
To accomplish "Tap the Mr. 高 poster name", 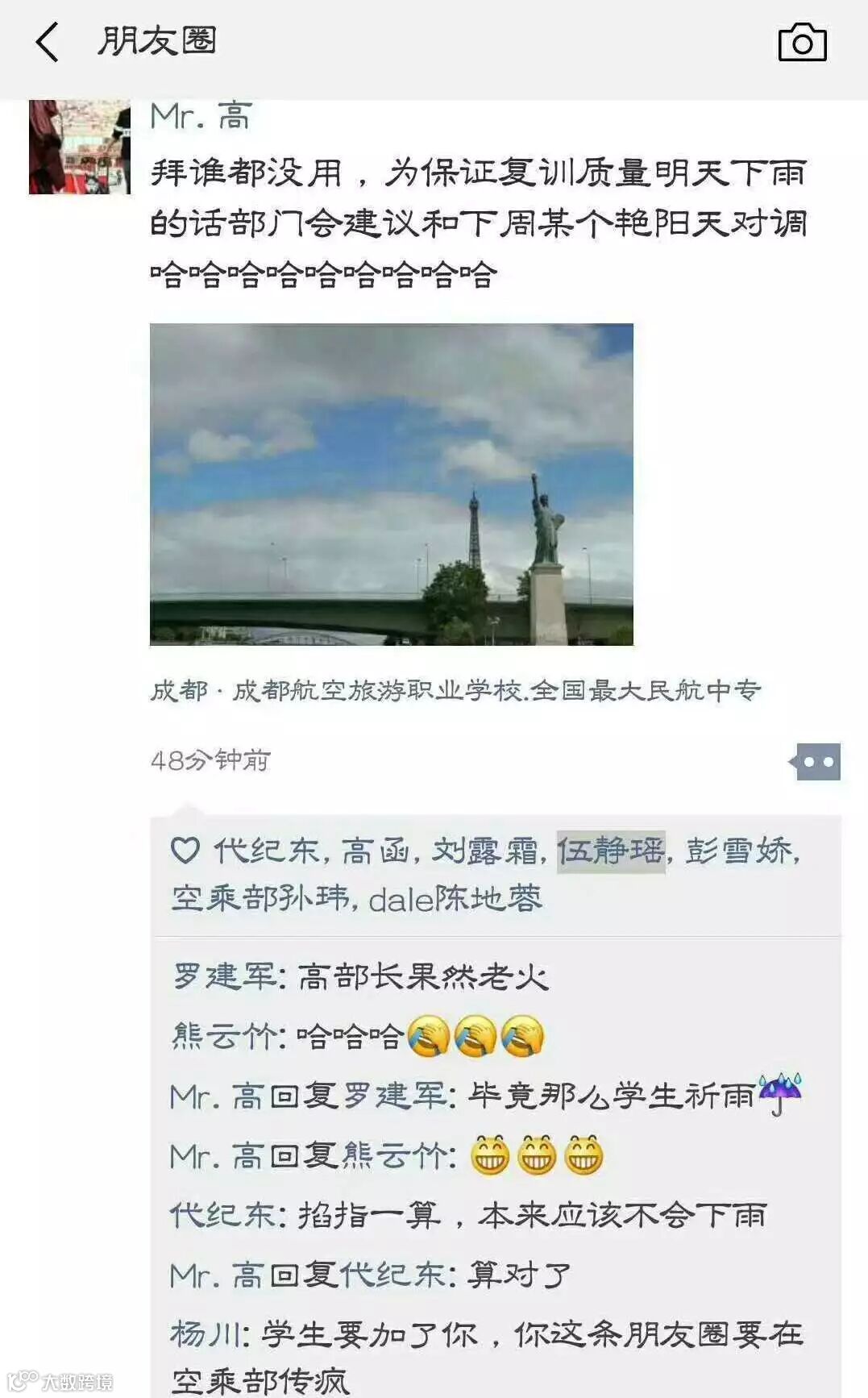I will click(x=201, y=116).
